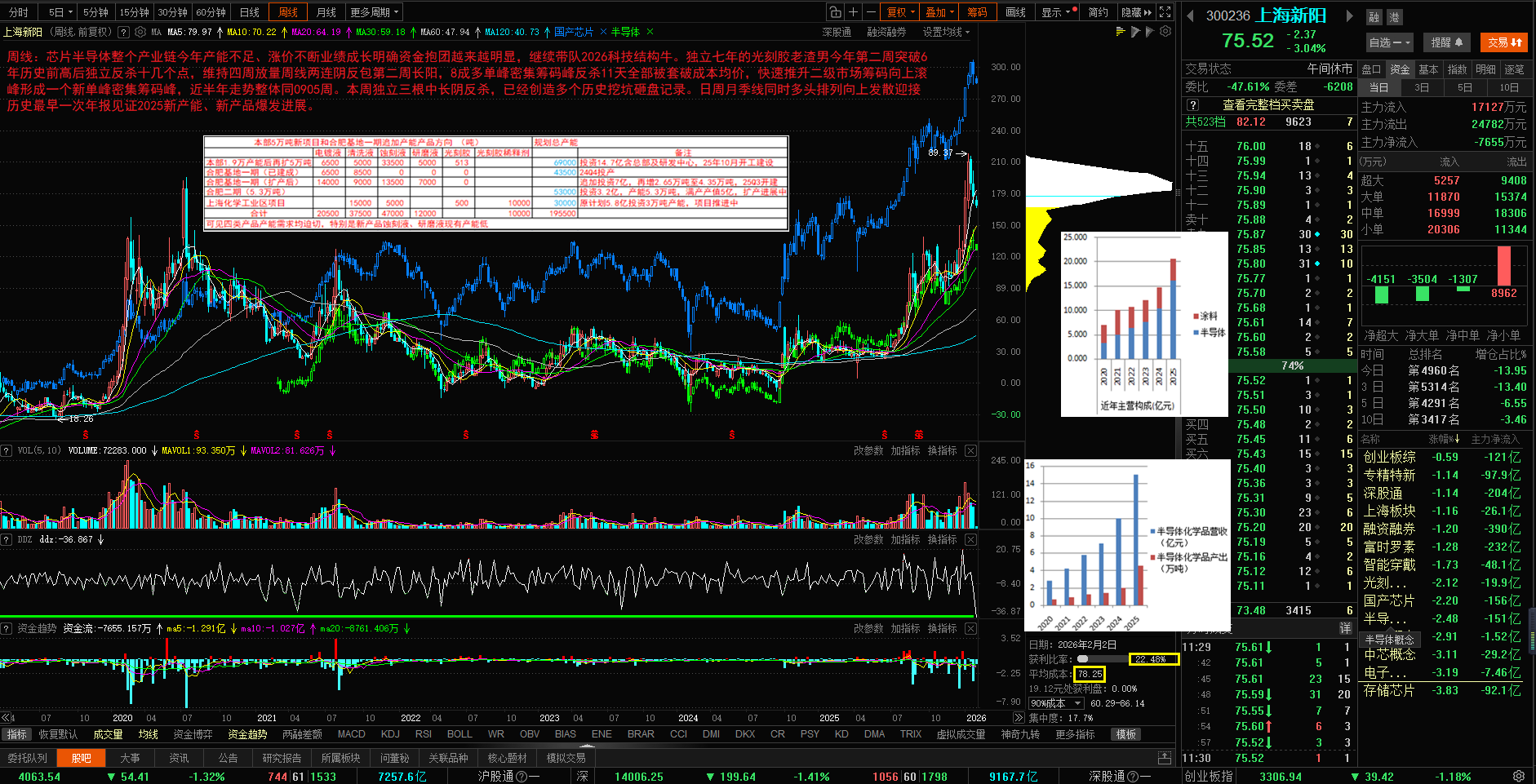Screen dimensions: 1536x784
Task: Close the DDZ indicator panel
Action: tap(970, 539)
